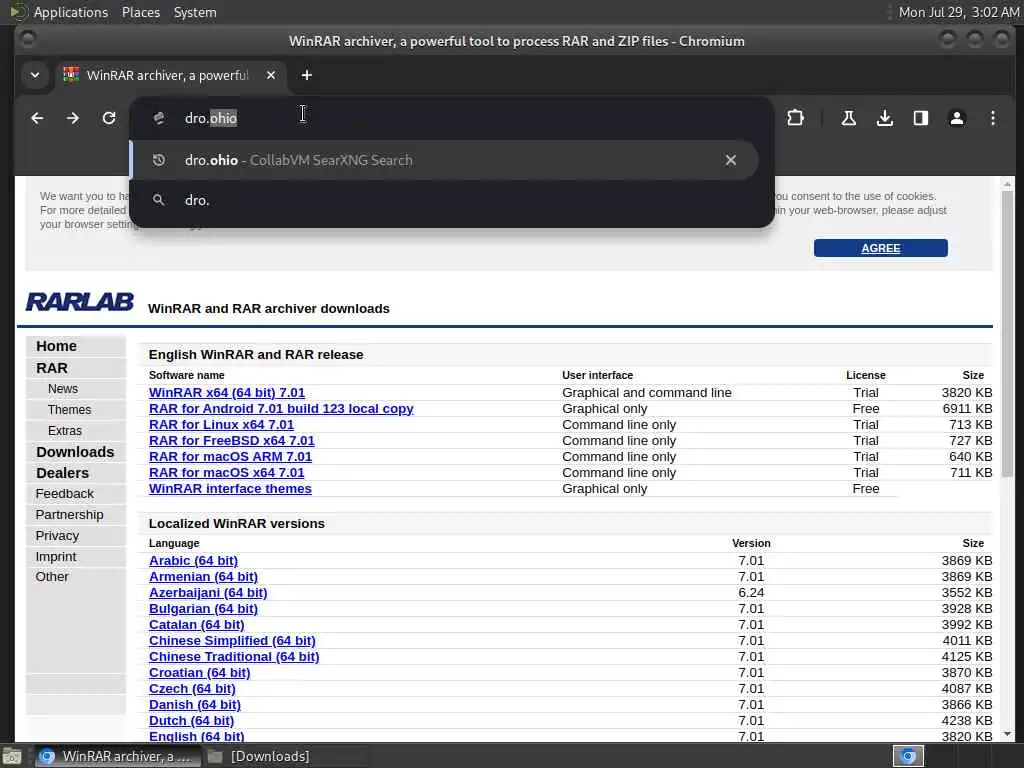Open the Imprint sidebar link
1024x768 pixels.
point(56,556)
